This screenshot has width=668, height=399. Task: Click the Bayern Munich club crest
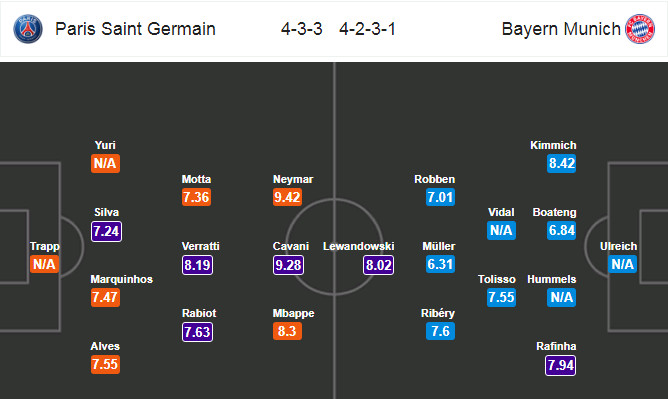639,29
